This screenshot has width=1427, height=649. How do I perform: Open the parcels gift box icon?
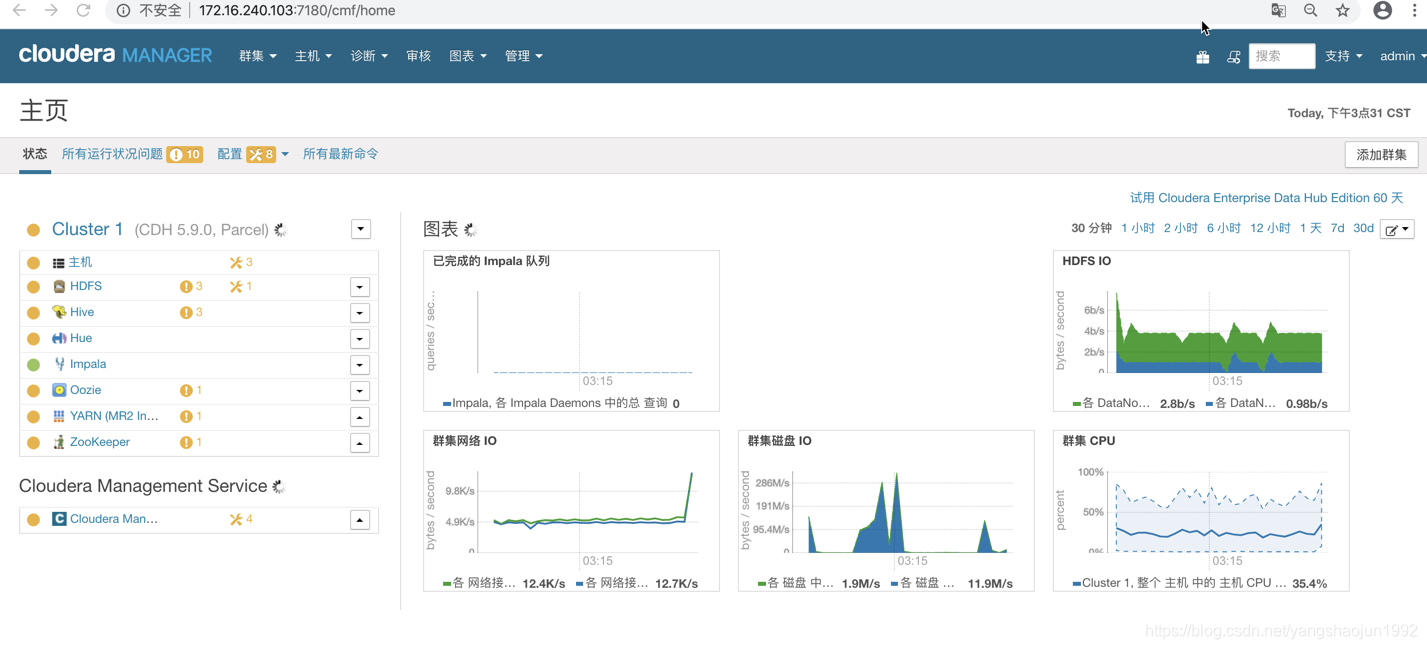click(1202, 57)
